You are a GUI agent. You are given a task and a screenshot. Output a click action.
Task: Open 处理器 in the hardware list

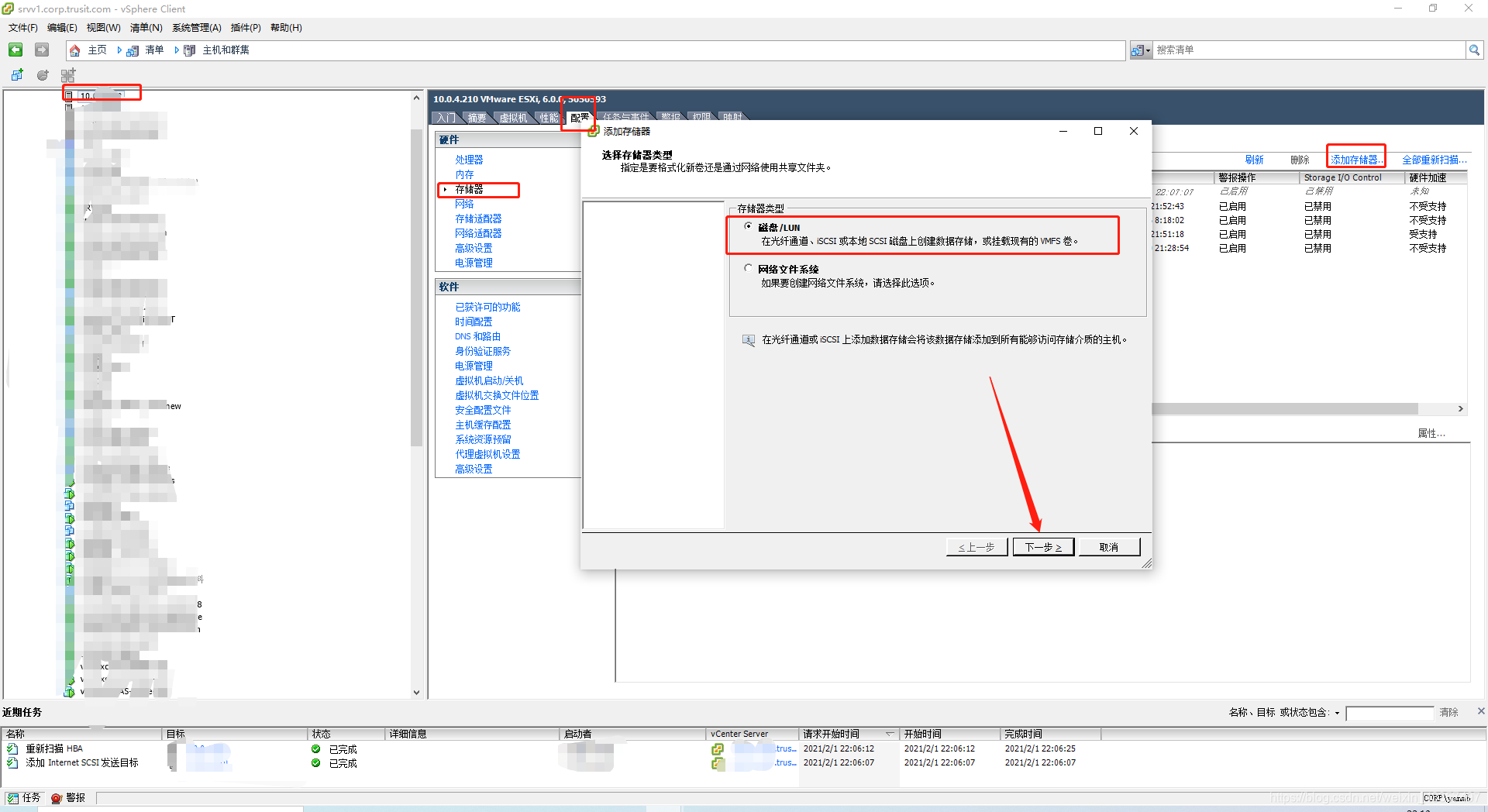tap(469, 160)
